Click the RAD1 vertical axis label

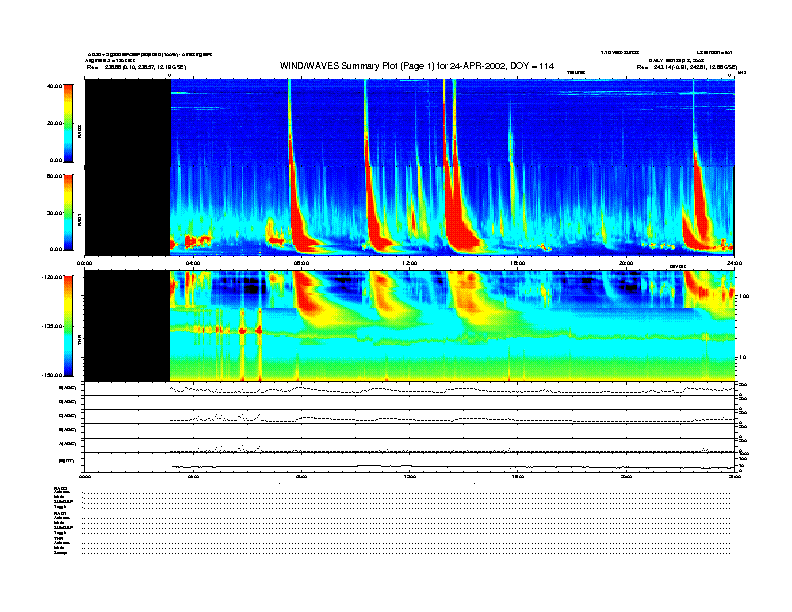(79, 220)
